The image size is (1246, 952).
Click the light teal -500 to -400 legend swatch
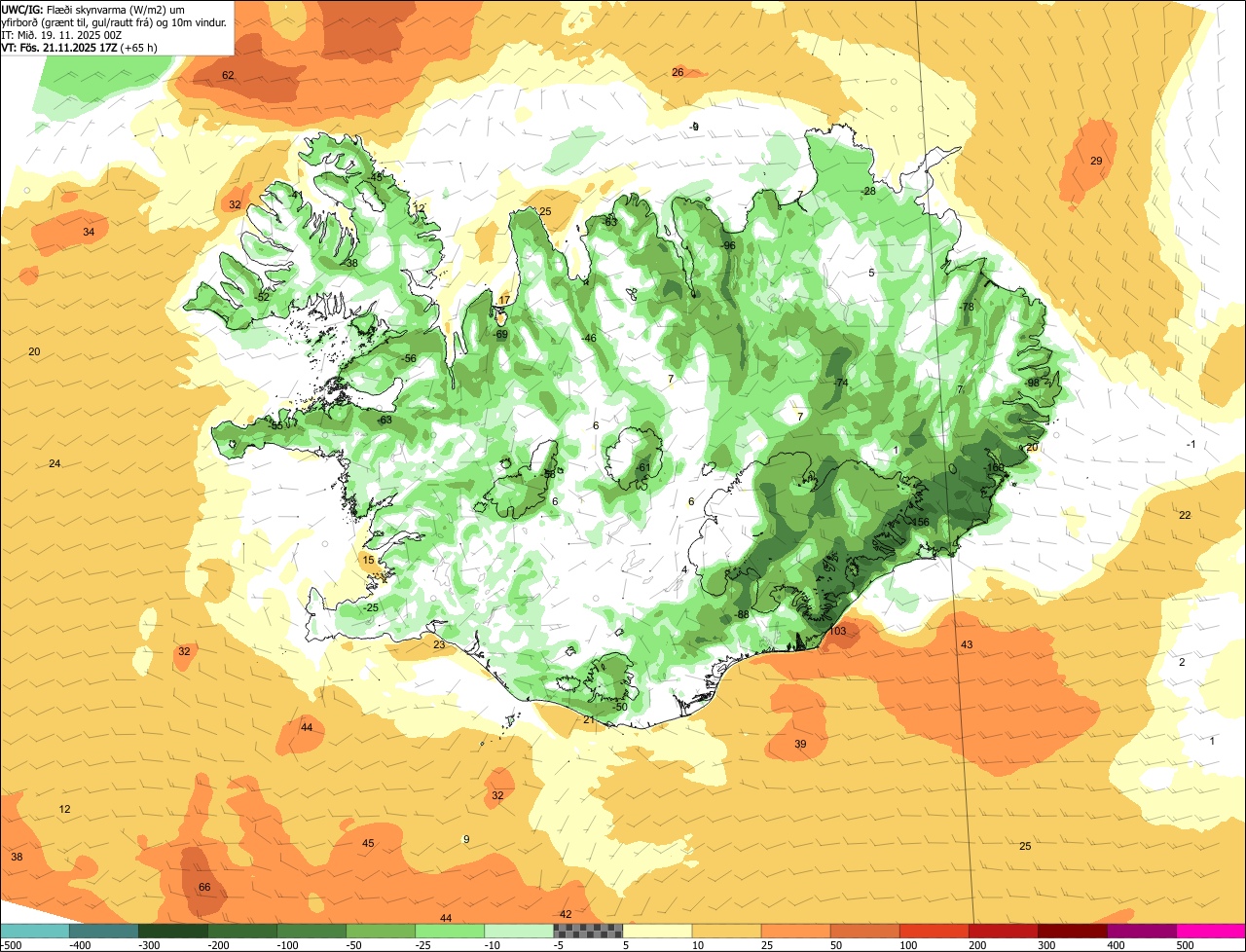[34, 931]
